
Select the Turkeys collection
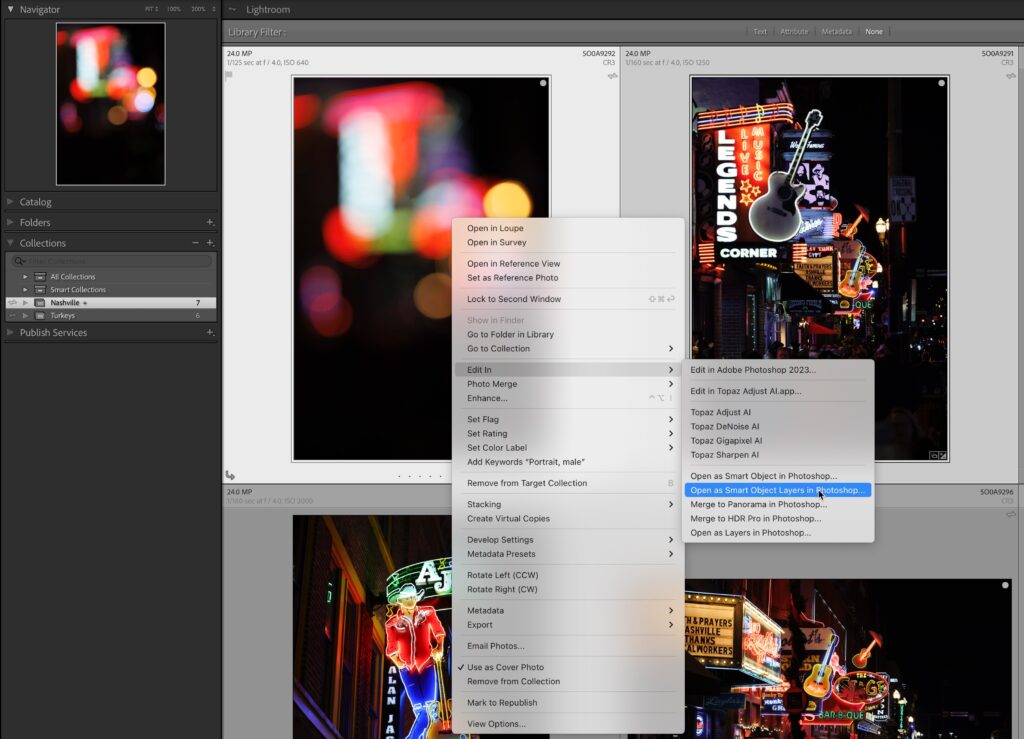point(110,316)
